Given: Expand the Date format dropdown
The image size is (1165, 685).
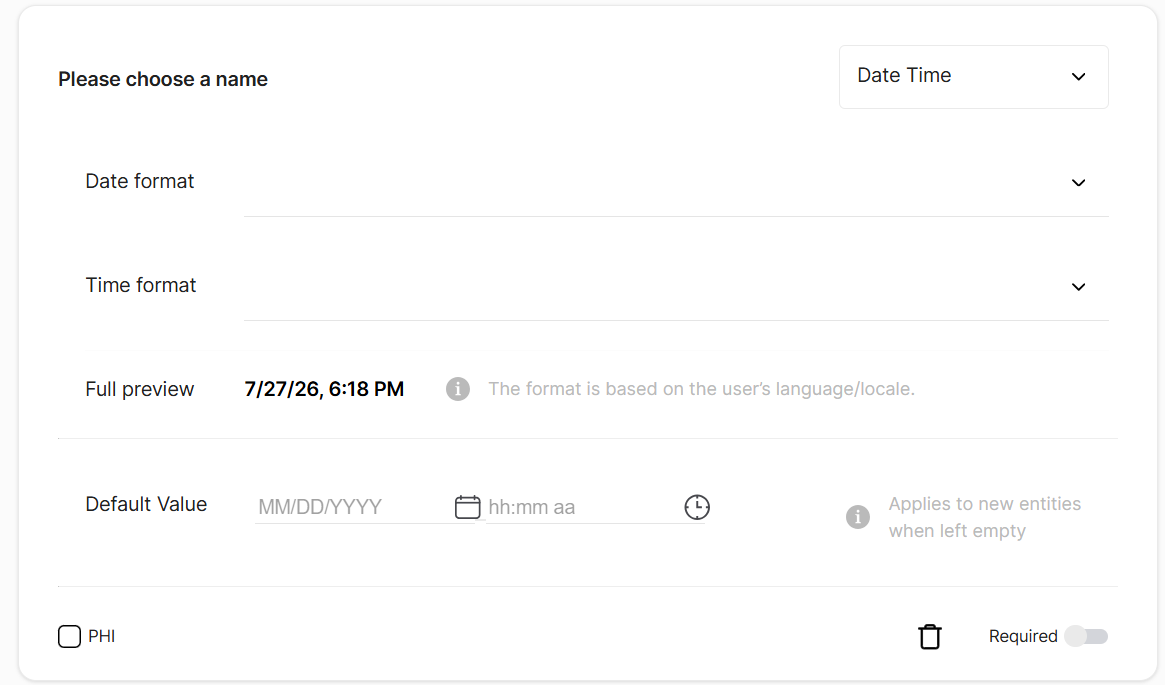Looking at the screenshot, I should [x=675, y=183].
